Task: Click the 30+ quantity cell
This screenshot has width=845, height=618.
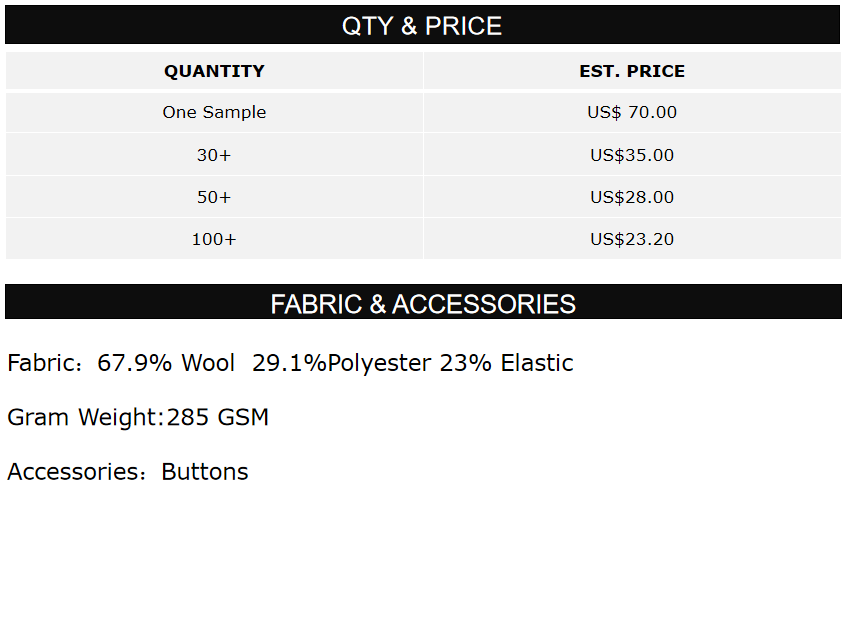Action: pyautogui.click(x=214, y=156)
